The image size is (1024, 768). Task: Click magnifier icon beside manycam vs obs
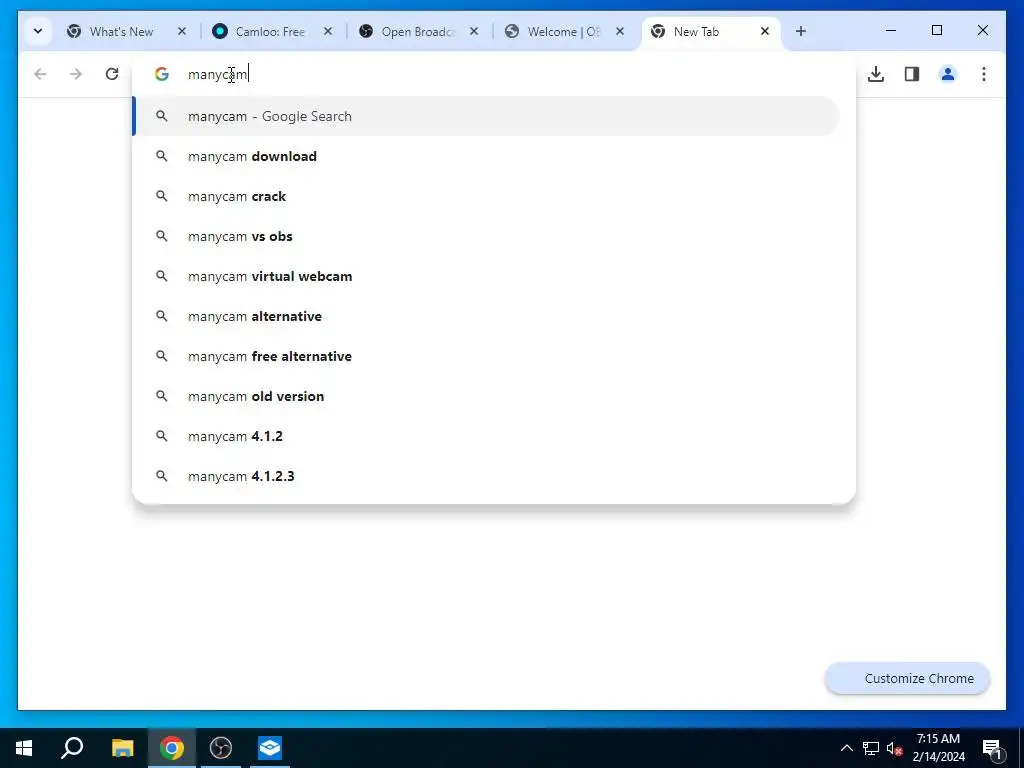[162, 236]
